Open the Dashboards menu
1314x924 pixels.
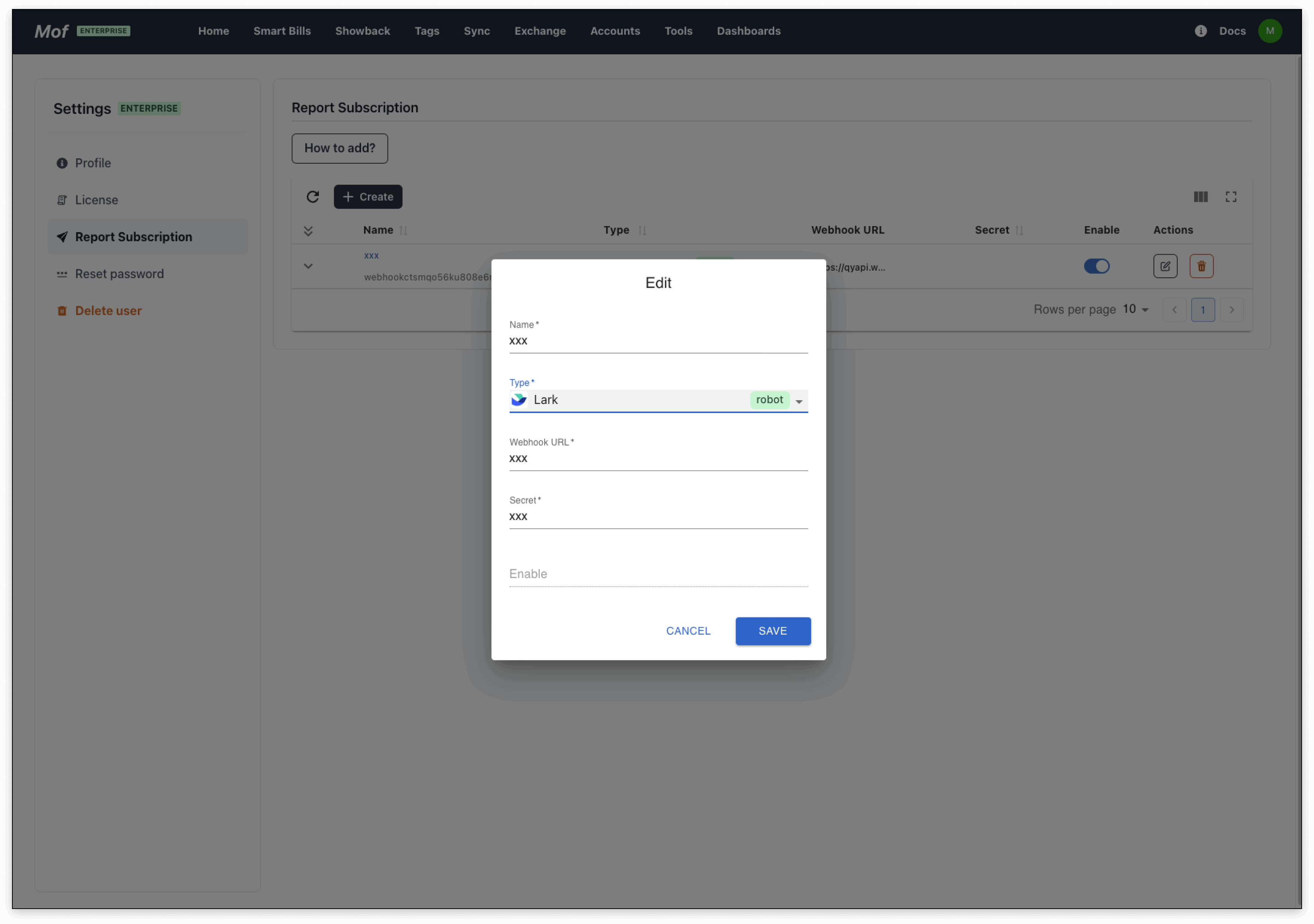tap(748, 31)
